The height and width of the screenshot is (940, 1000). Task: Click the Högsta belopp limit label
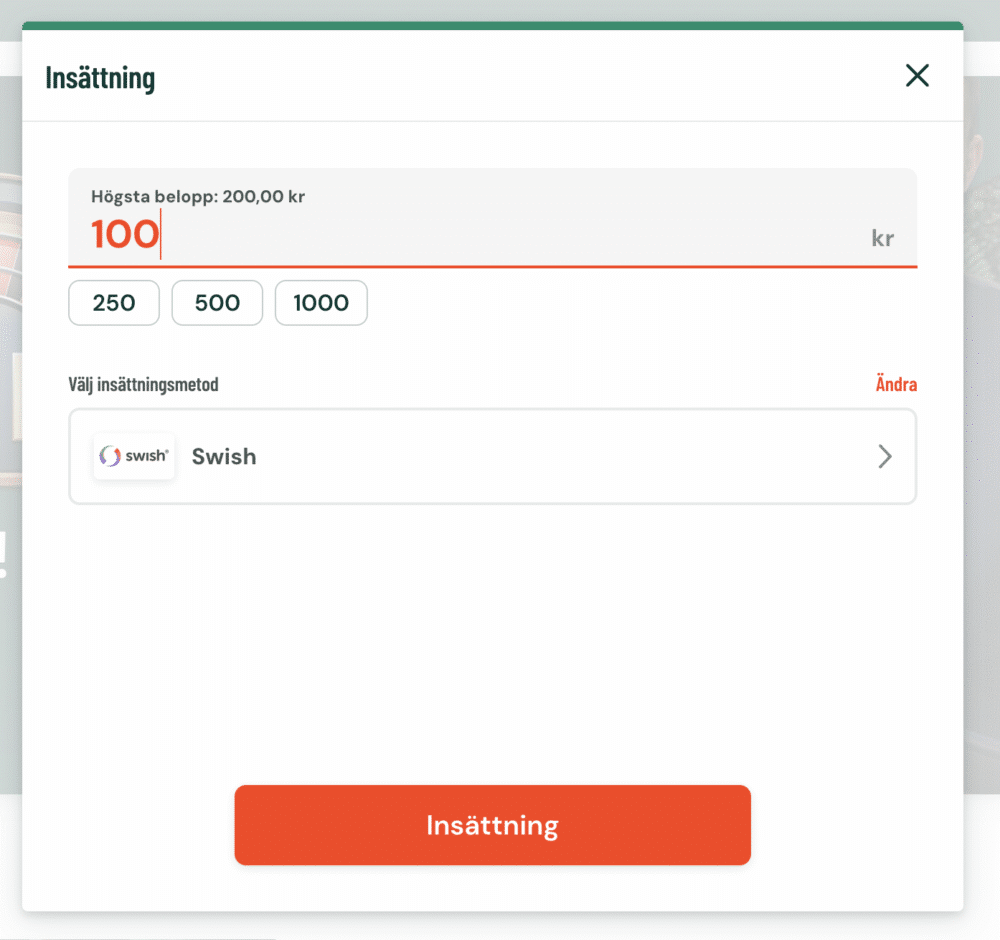tap(198, 197)
